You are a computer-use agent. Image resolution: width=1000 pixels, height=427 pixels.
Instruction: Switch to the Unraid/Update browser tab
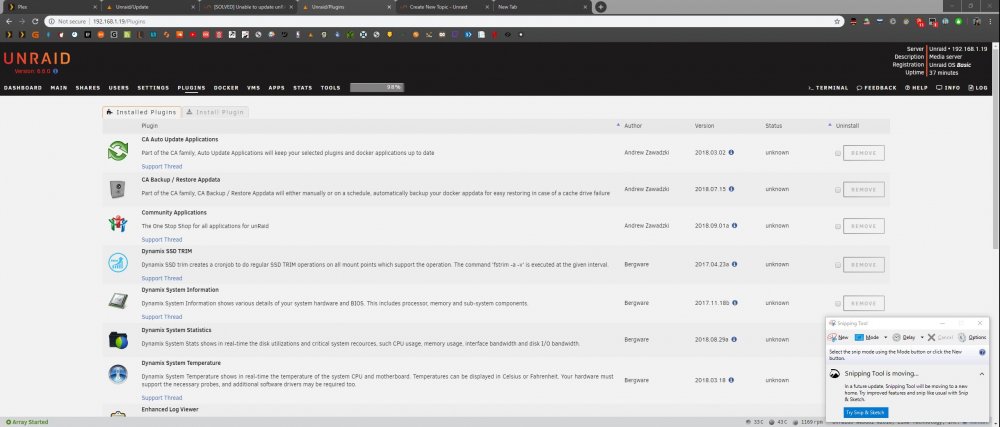151,7
